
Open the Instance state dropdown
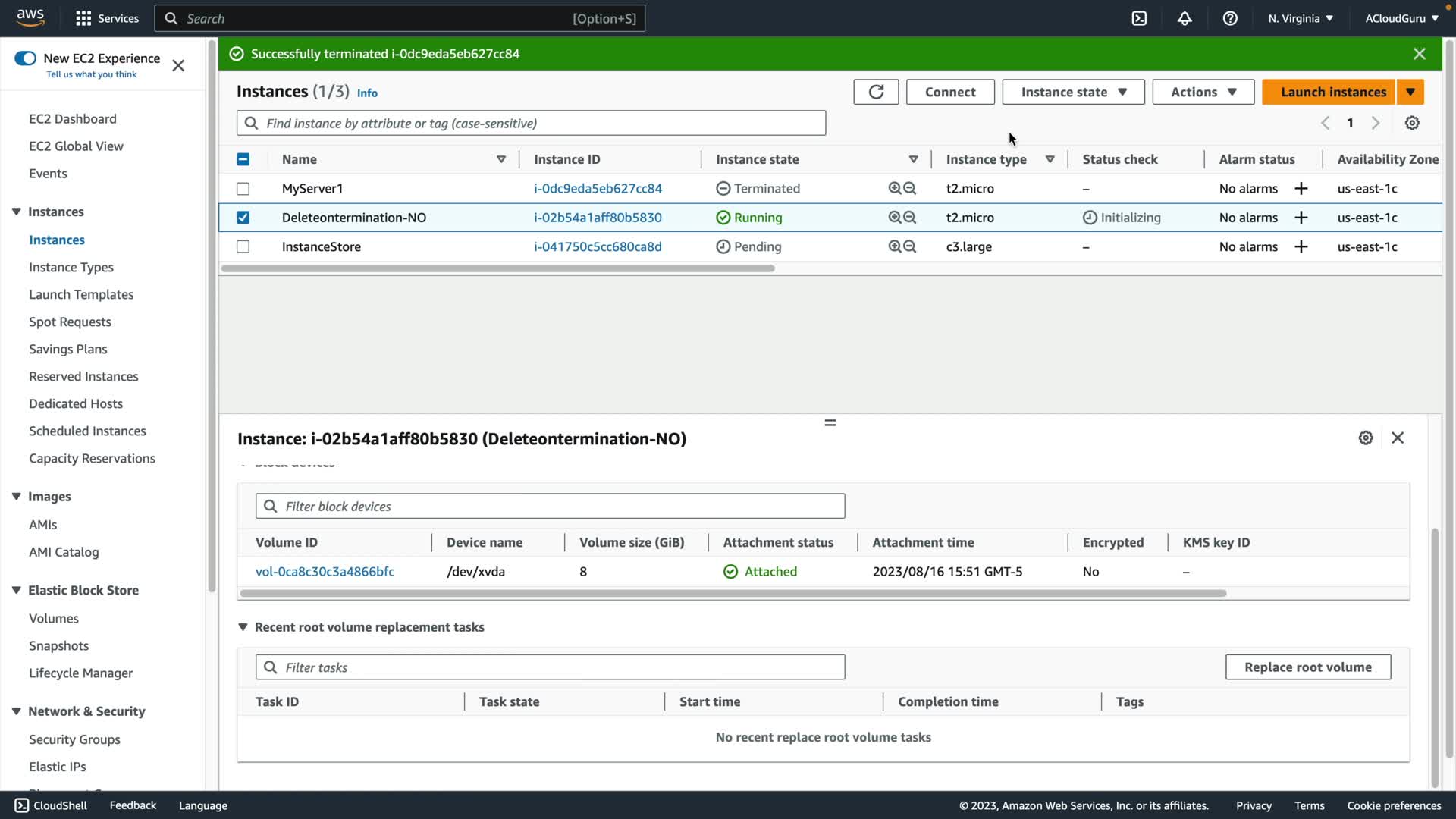pos(1073,92)
